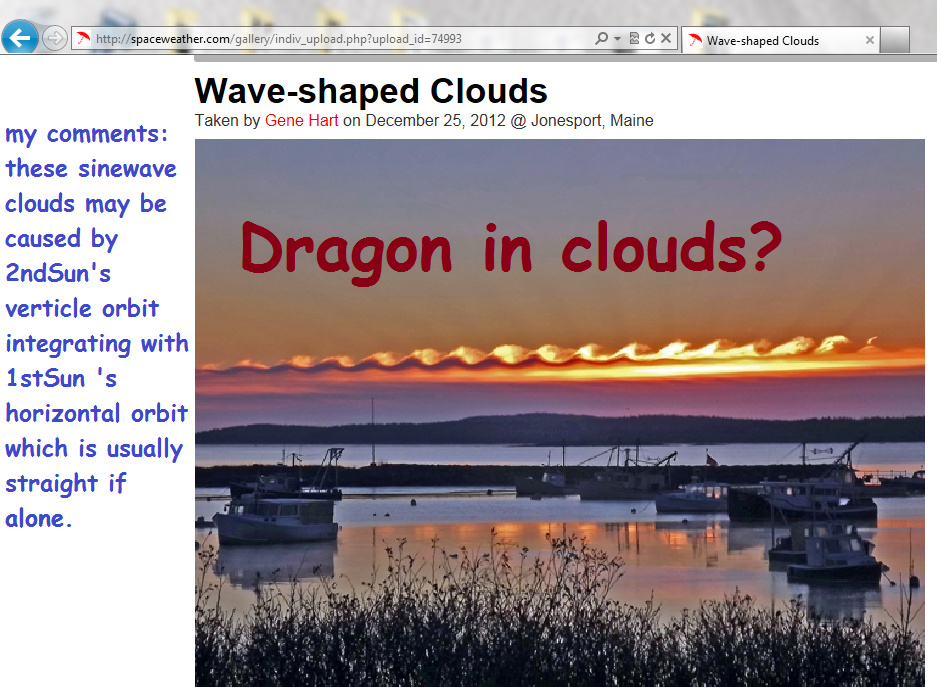Image resolution: width=937 pixels, height=694 pixels.
Task: Click the spaceweather favicon in address bar
Action: 83,39
